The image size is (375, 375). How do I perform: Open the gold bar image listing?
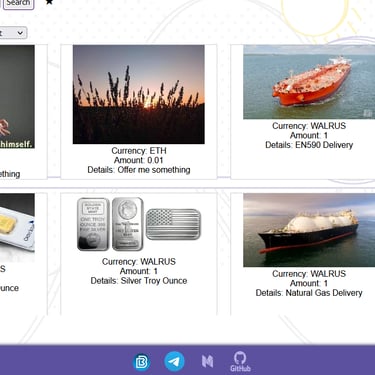click(17, 228)
